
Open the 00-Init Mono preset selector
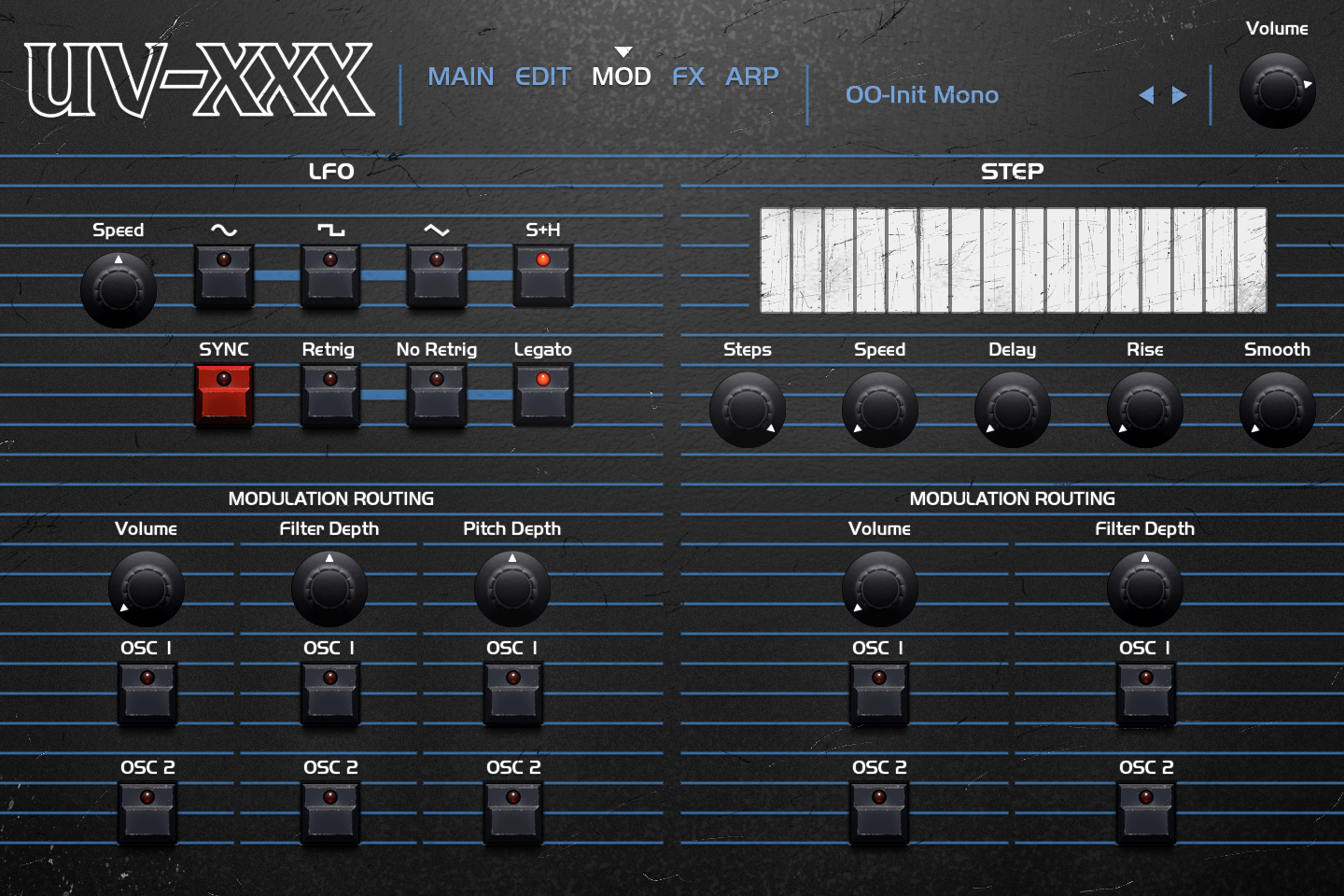coord(921,95)
